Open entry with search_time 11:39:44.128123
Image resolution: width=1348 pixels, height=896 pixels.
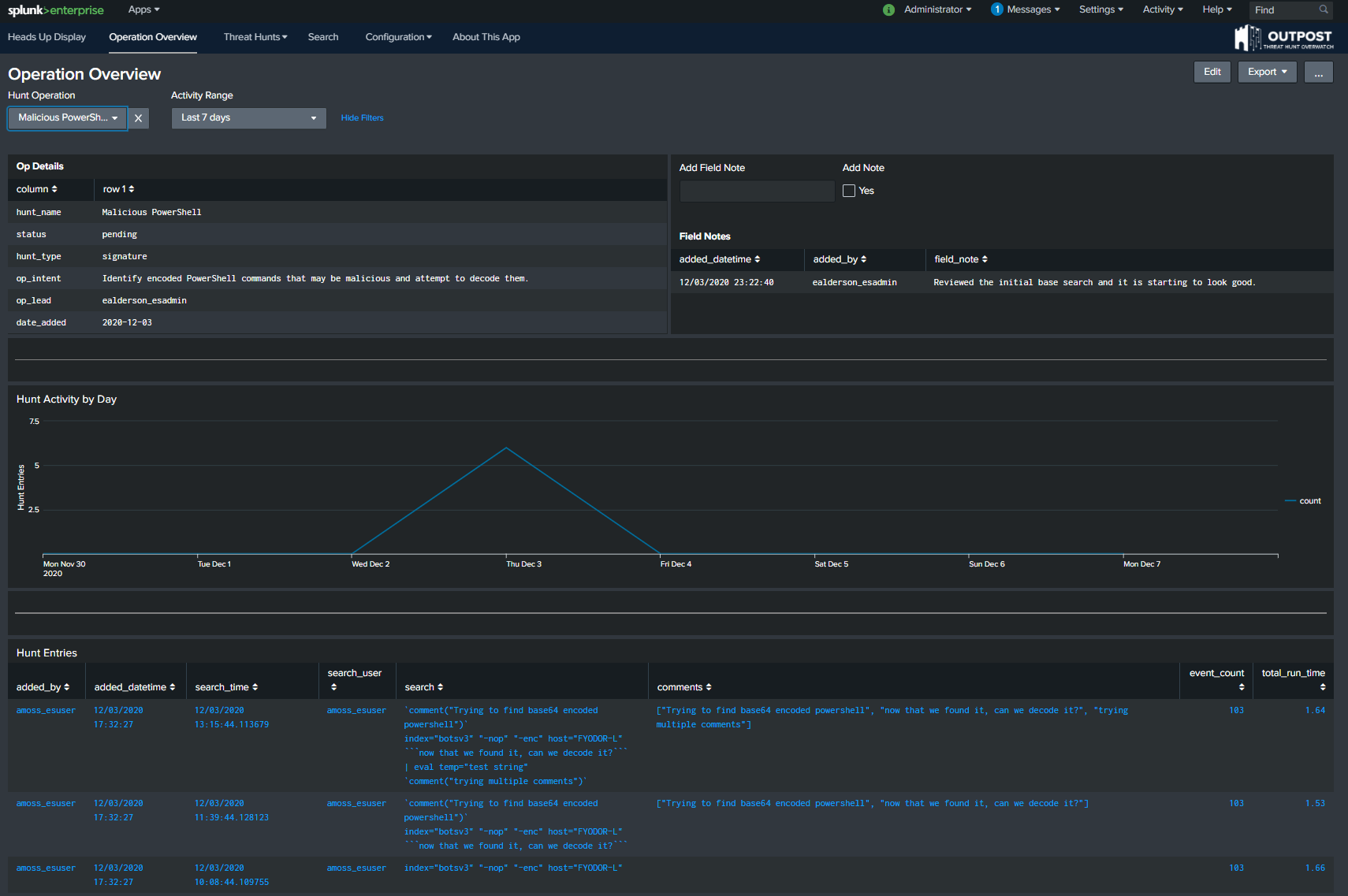[670, 824]
